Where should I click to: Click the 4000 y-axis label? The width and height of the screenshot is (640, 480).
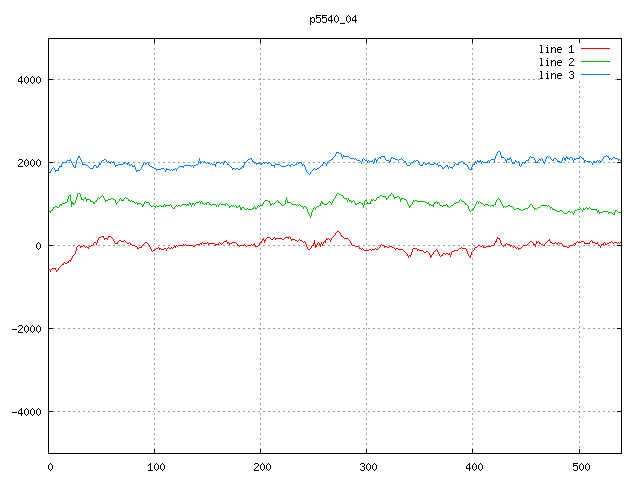pyautogui.click(x=29, y=80)
